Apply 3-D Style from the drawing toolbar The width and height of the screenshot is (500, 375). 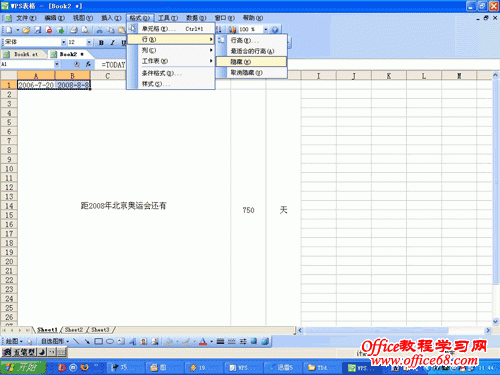click(265, 341)
